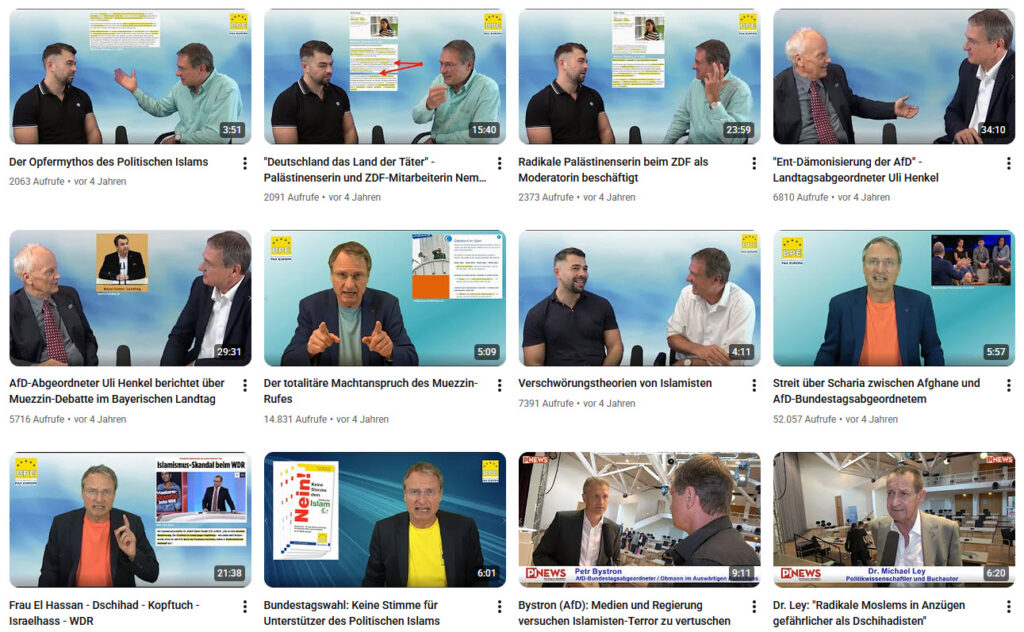Open options menu for 'Streit über Scharia' video

1008,385
